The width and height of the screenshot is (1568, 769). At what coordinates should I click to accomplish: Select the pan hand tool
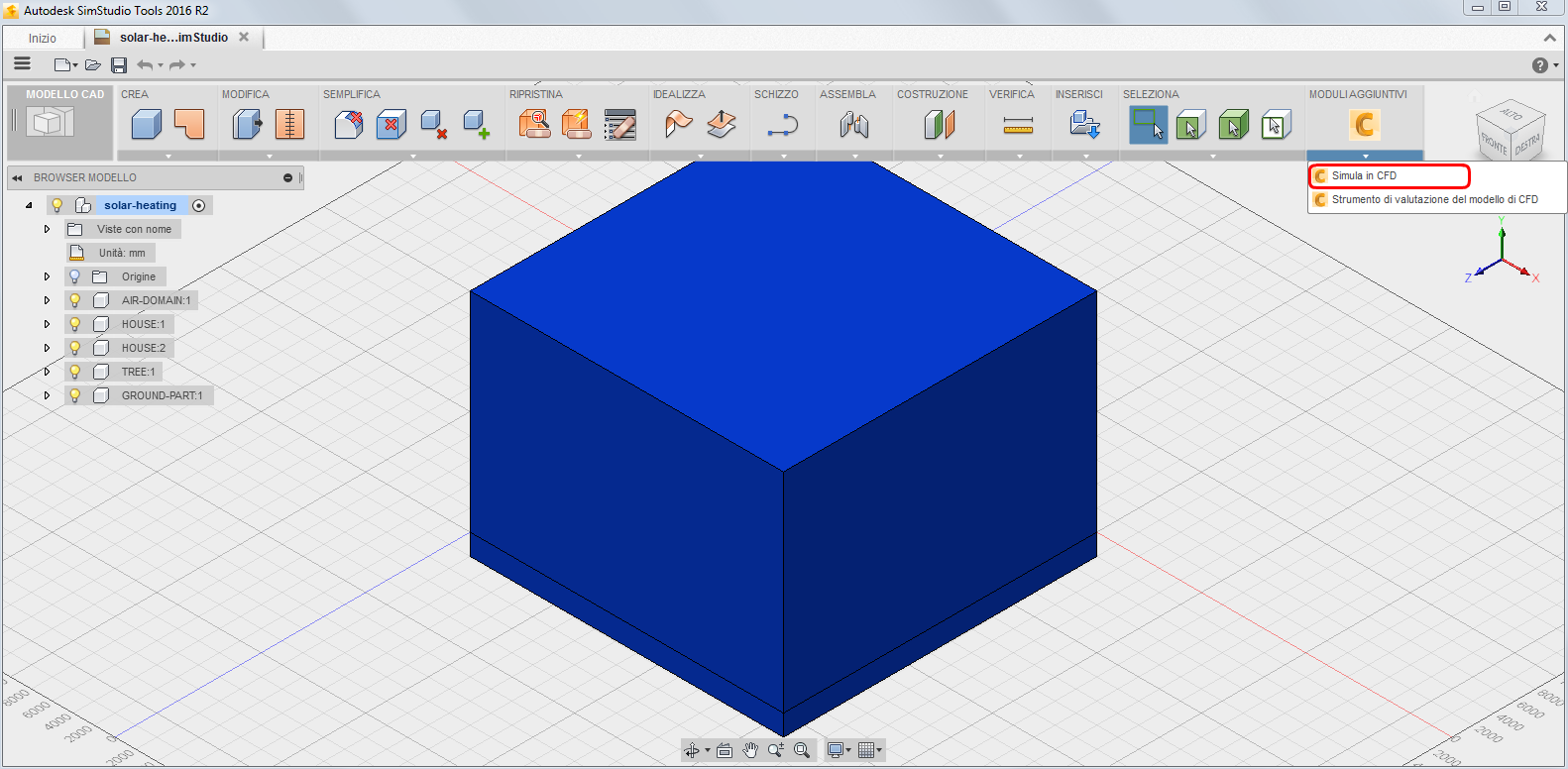pyautogui.click(x=750, y=750)
